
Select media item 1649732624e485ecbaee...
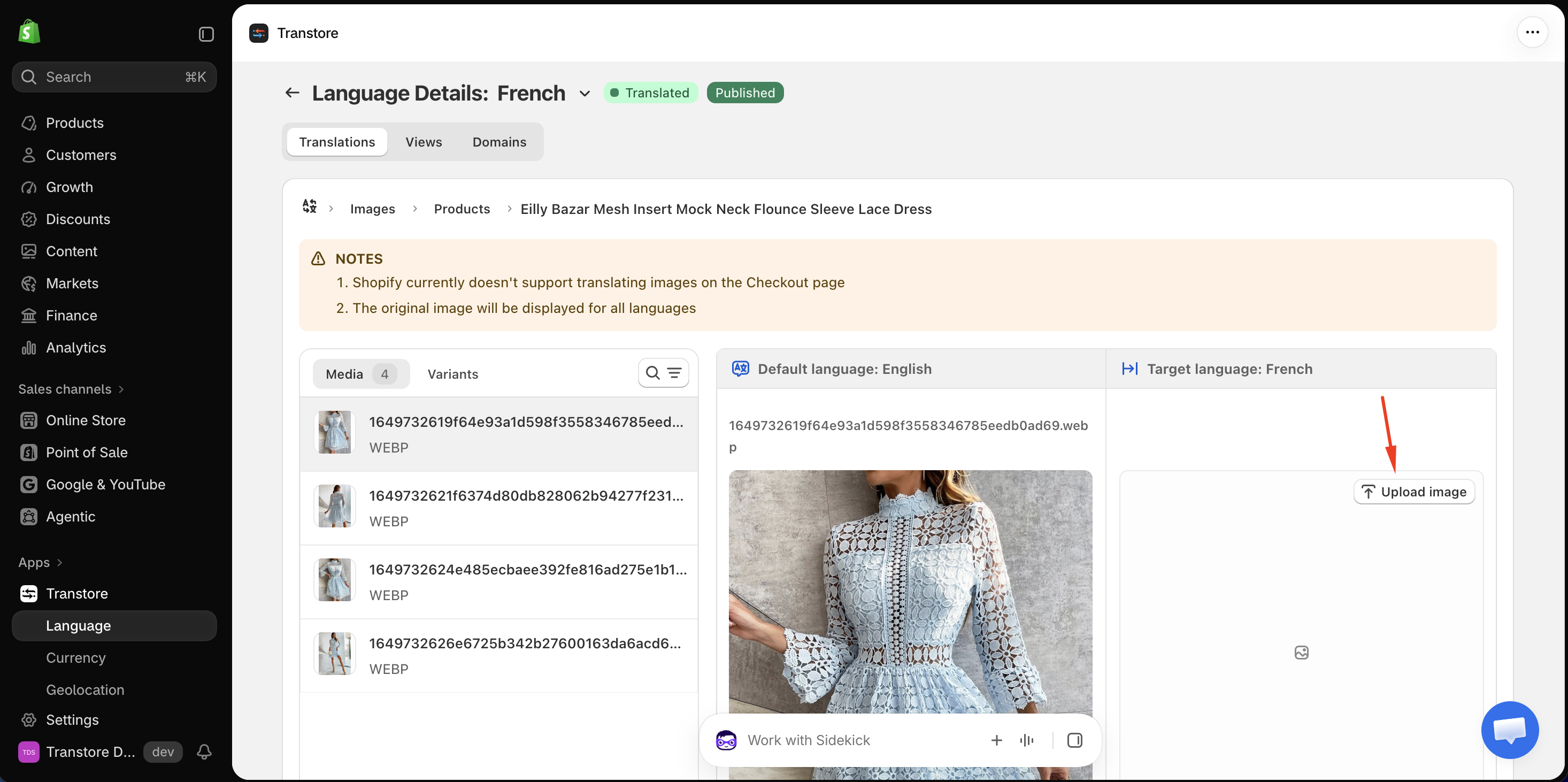coord(498,581)
